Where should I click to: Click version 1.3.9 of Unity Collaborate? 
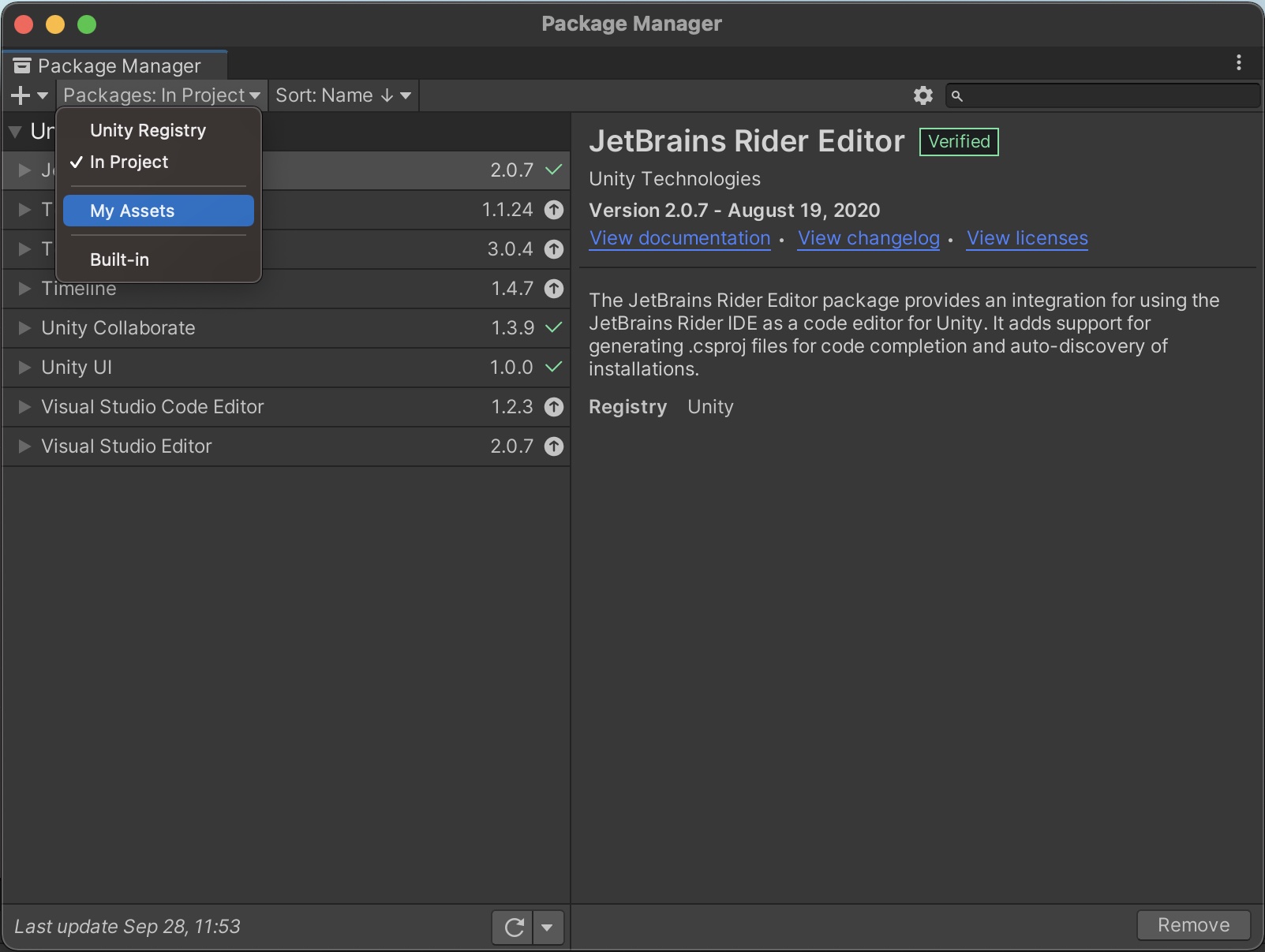coord(513,328)
